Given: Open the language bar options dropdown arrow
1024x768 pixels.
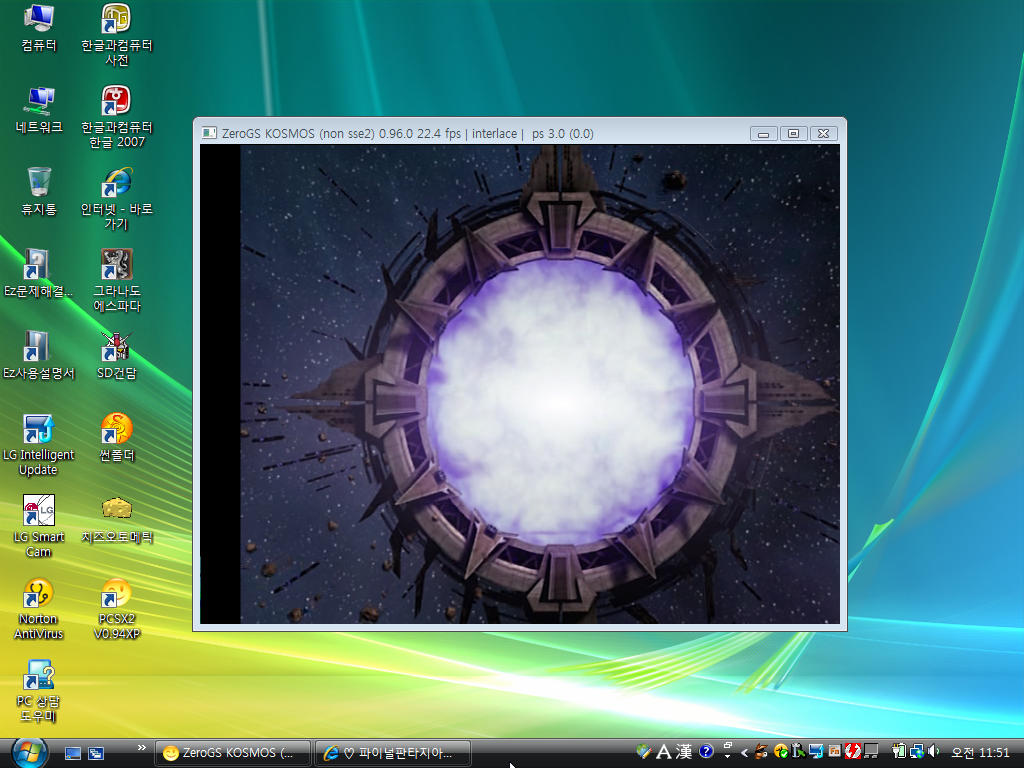Looking at the screenshot, I should point(728,756).
